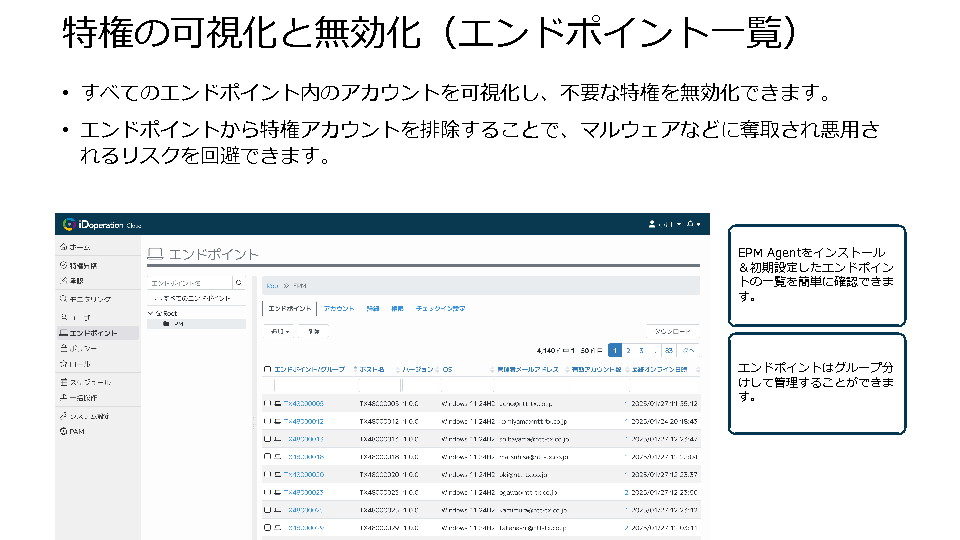Sort table by バージョン column

(417, 369)
